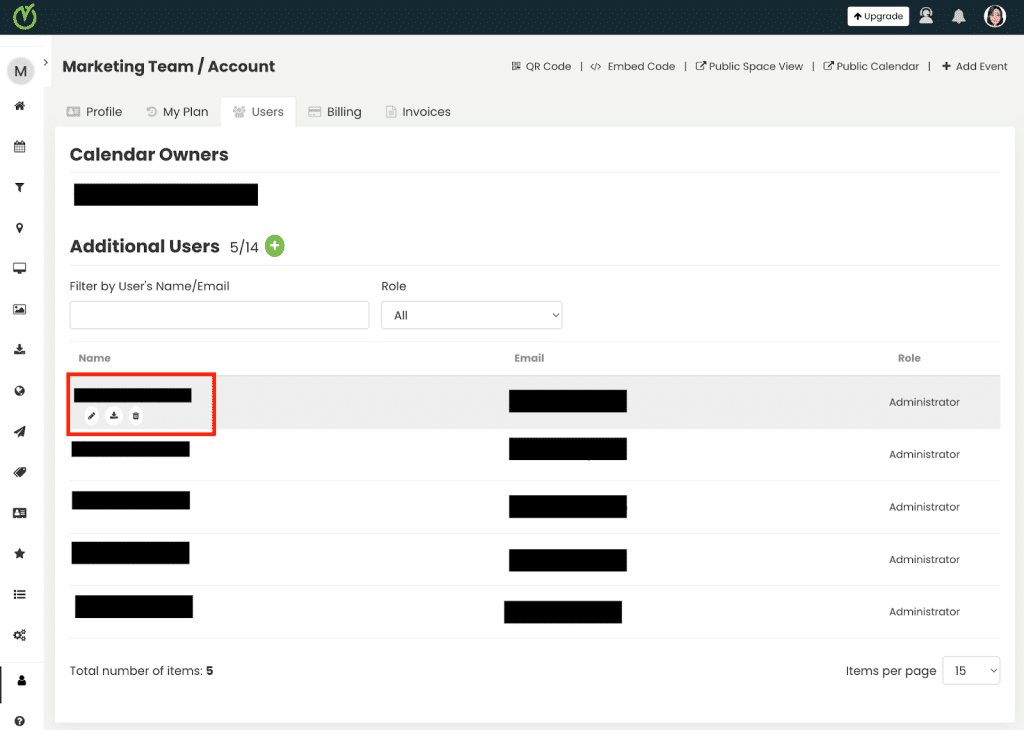Click Add Event in the top right
1024x730 pixels.
point(974,66)
